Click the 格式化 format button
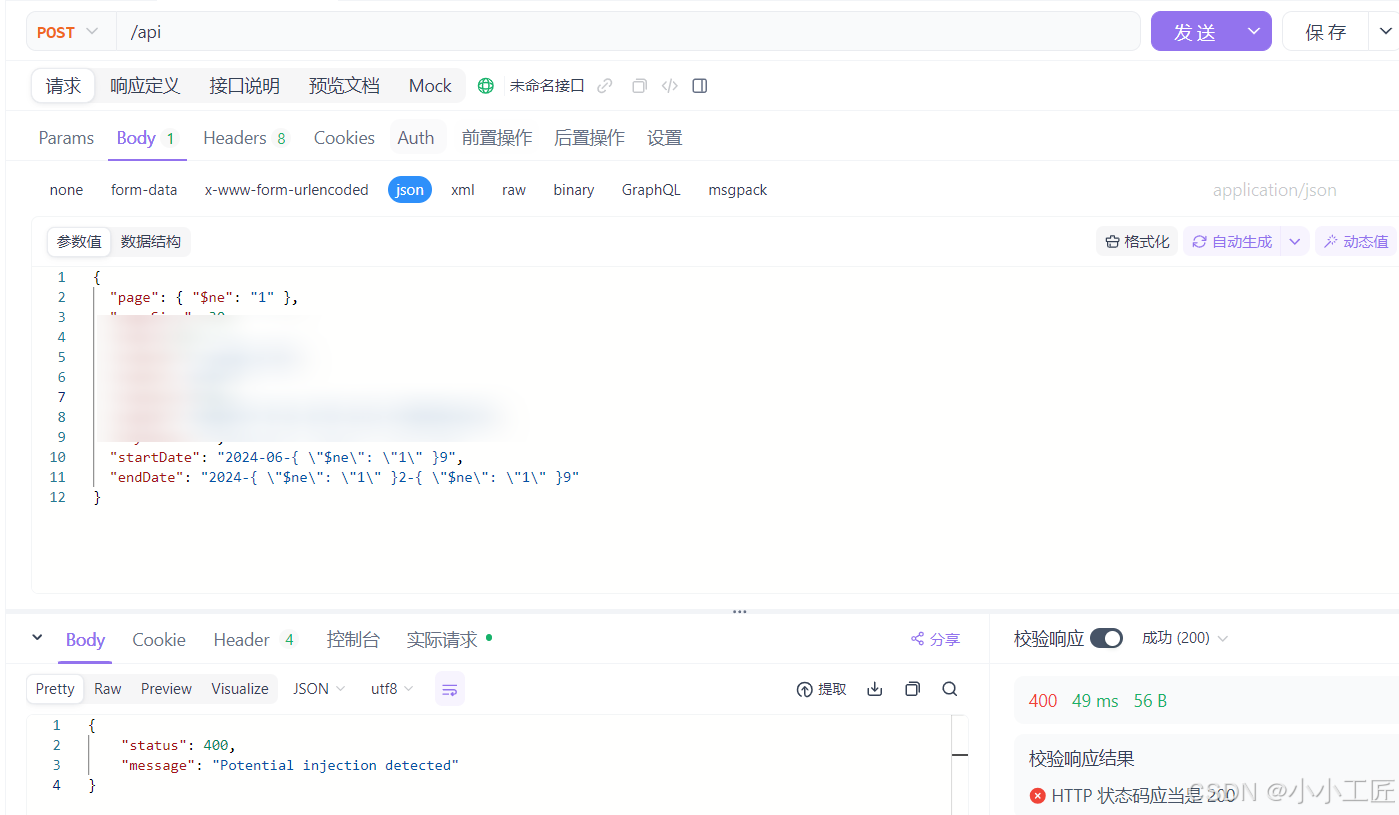 click(1137, 242)
